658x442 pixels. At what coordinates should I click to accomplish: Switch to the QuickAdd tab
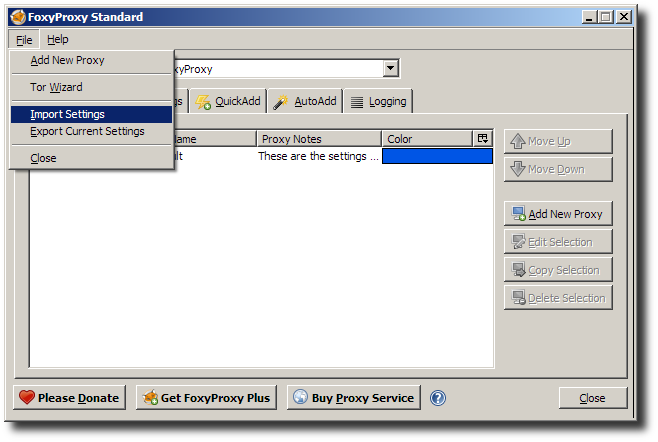pos(228,101)
